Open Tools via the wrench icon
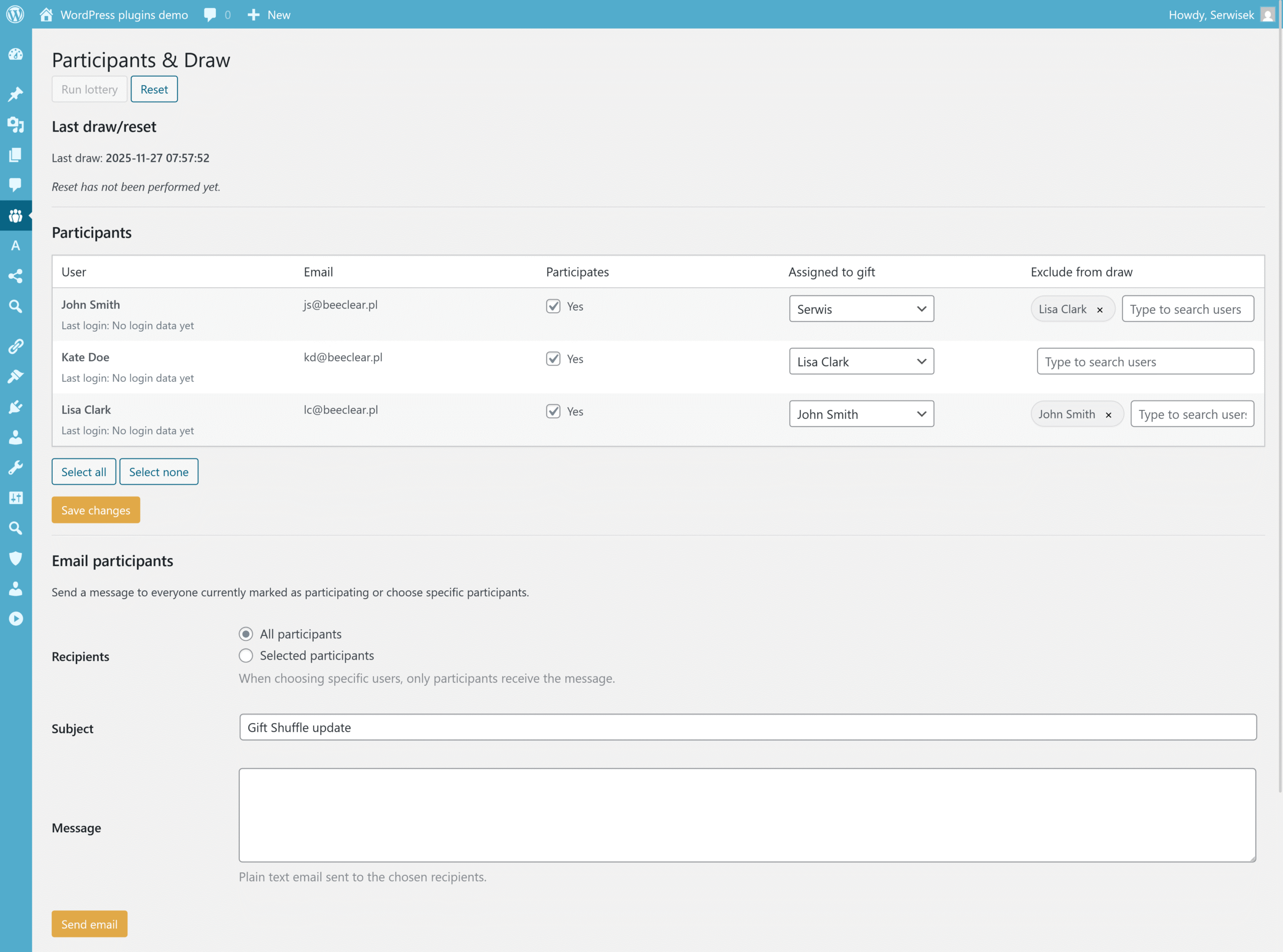The image size is (1283, 952). point(16,467)
